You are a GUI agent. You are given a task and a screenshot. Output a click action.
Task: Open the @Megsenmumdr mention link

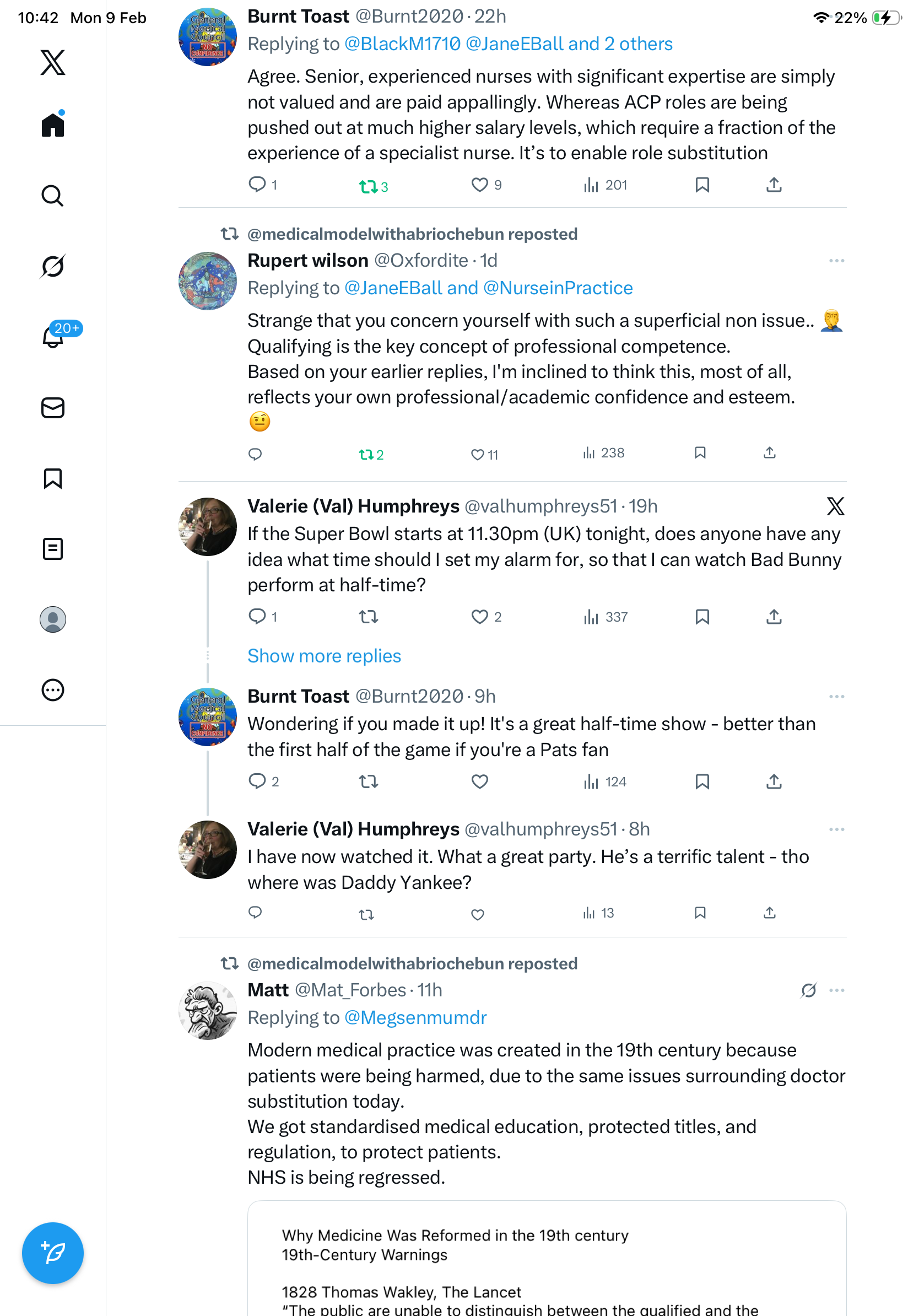(415, 1017)
